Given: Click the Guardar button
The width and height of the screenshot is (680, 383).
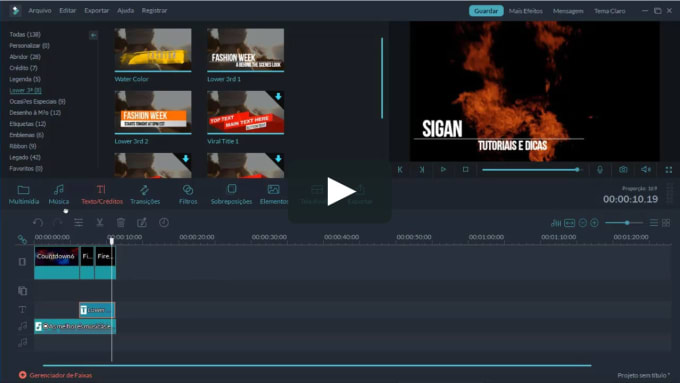Looking at the screenshot, I should coord(486,11).
